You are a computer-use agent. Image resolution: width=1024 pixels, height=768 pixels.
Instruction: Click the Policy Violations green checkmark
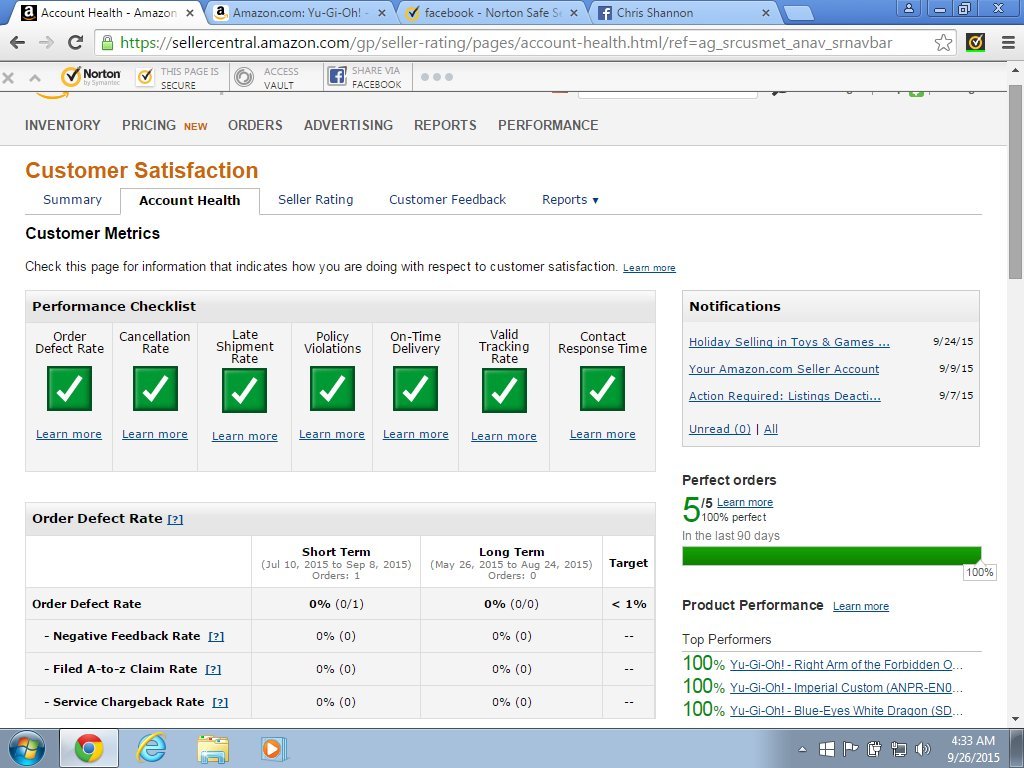332,389
